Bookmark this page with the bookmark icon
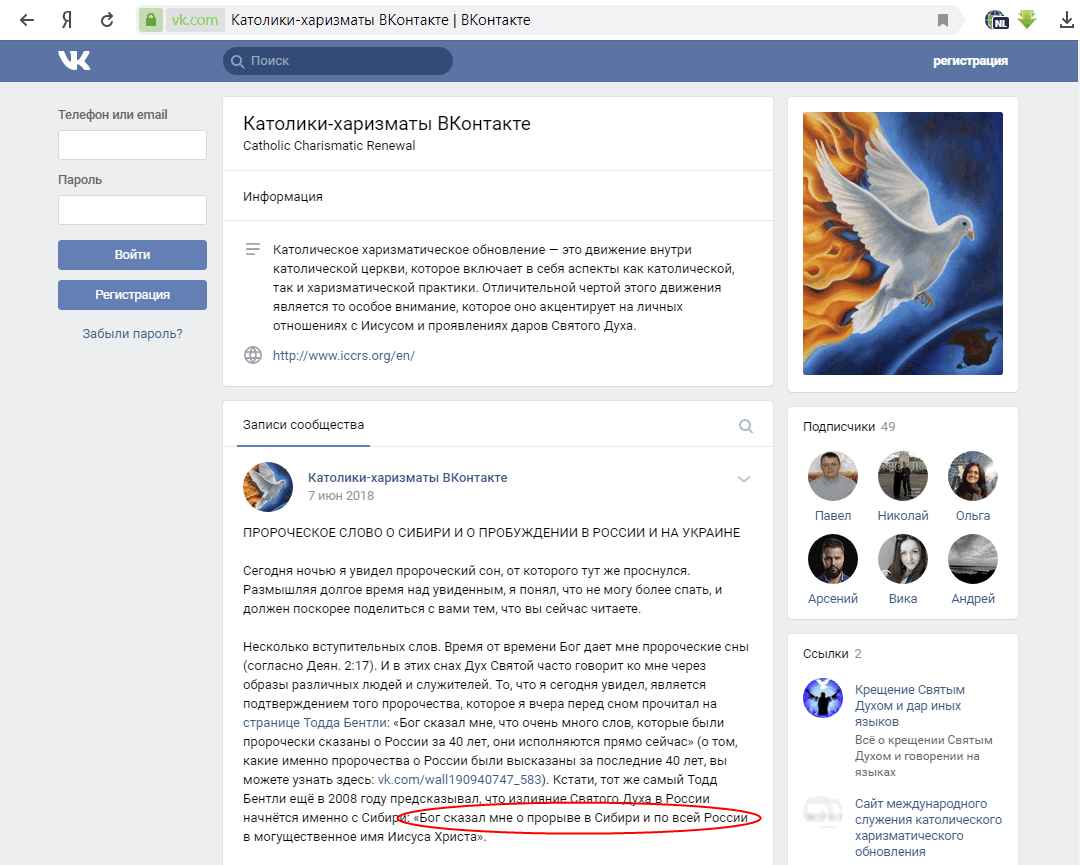Image resolution: width=1080 pixels, height=865 pixels. pos(943,20)
